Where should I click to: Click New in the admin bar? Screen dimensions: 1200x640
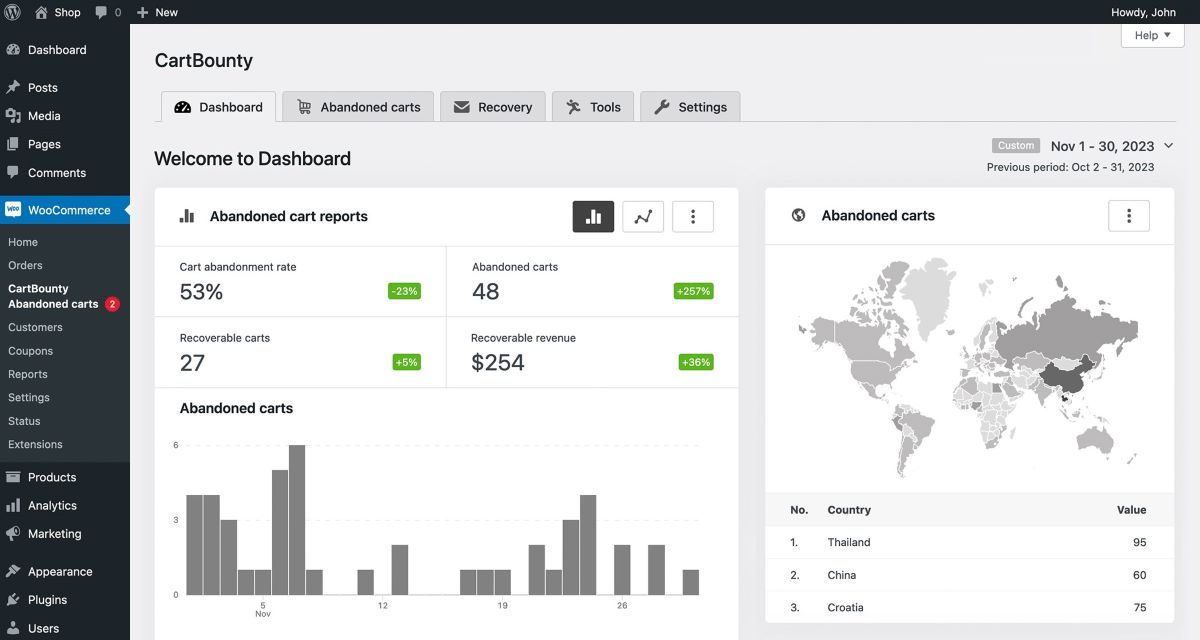(157, 12)
